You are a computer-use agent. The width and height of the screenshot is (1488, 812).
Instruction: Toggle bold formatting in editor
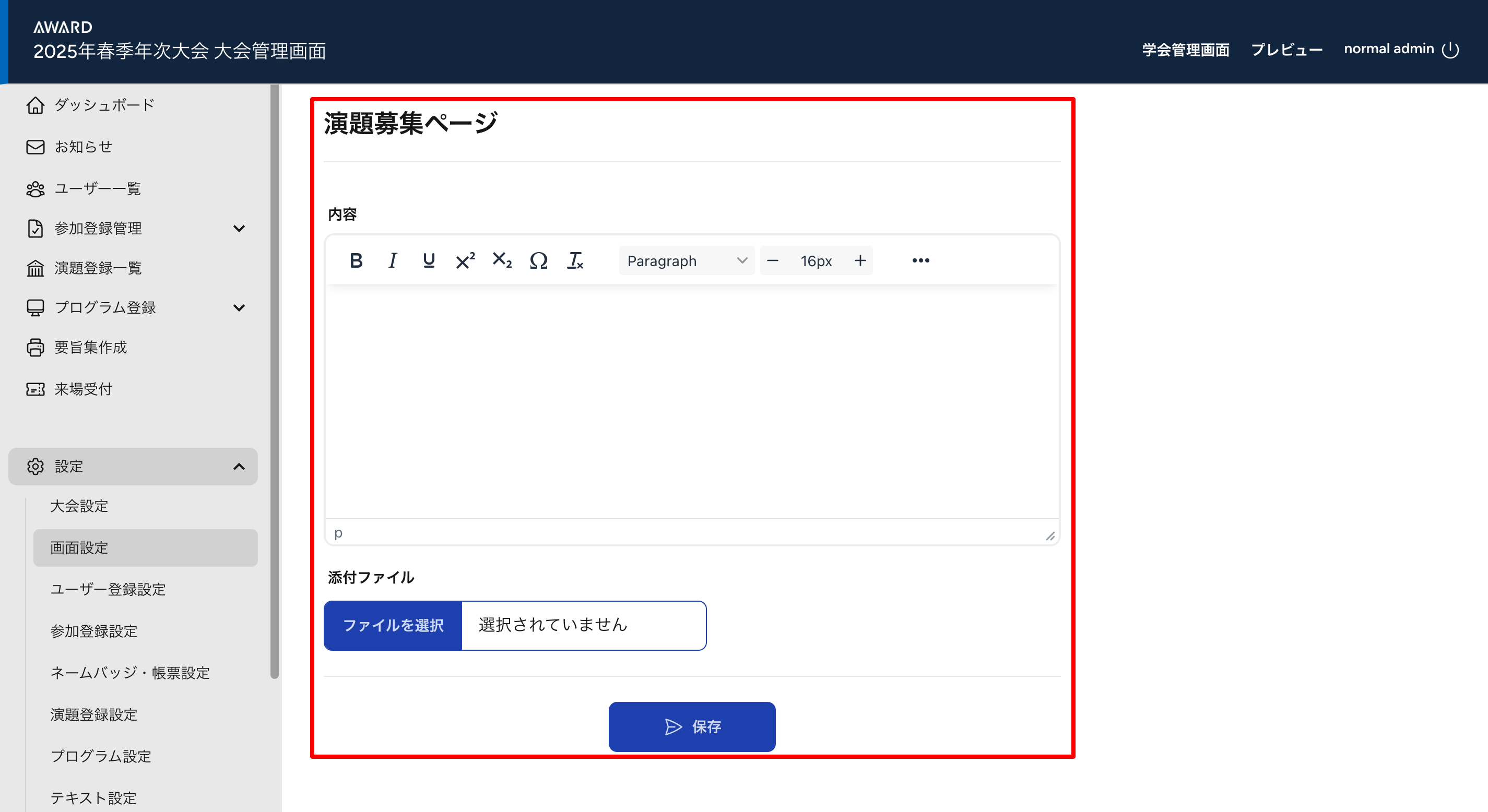click(356, 260)
